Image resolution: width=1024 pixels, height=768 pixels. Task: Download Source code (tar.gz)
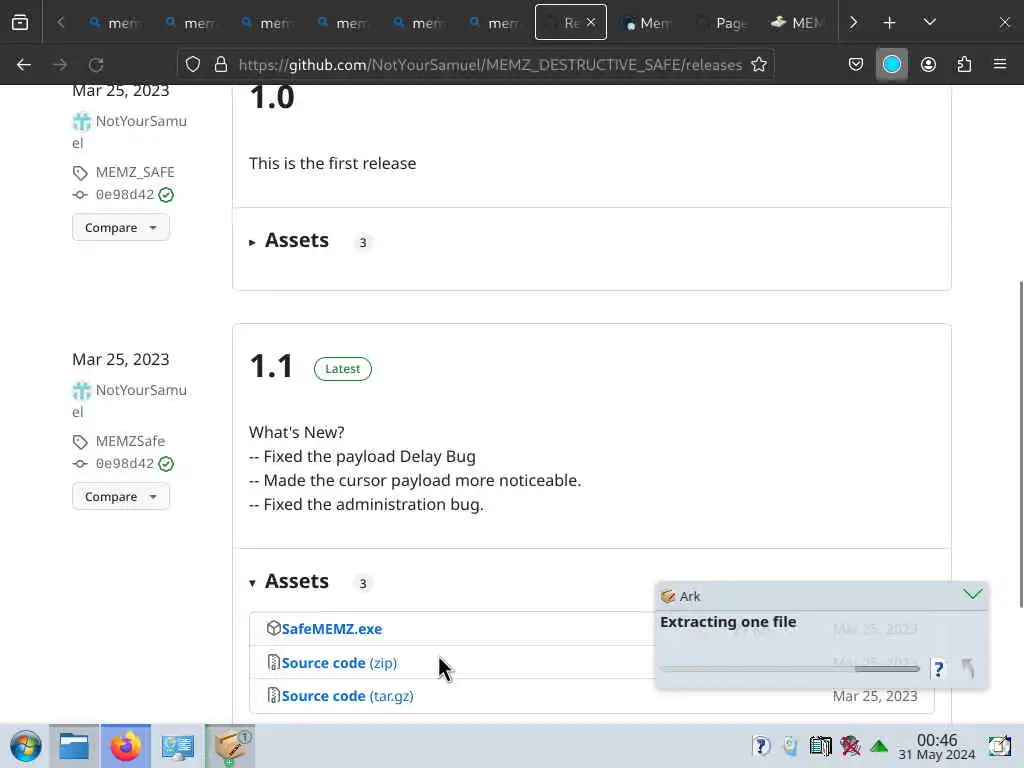(347, 696)
